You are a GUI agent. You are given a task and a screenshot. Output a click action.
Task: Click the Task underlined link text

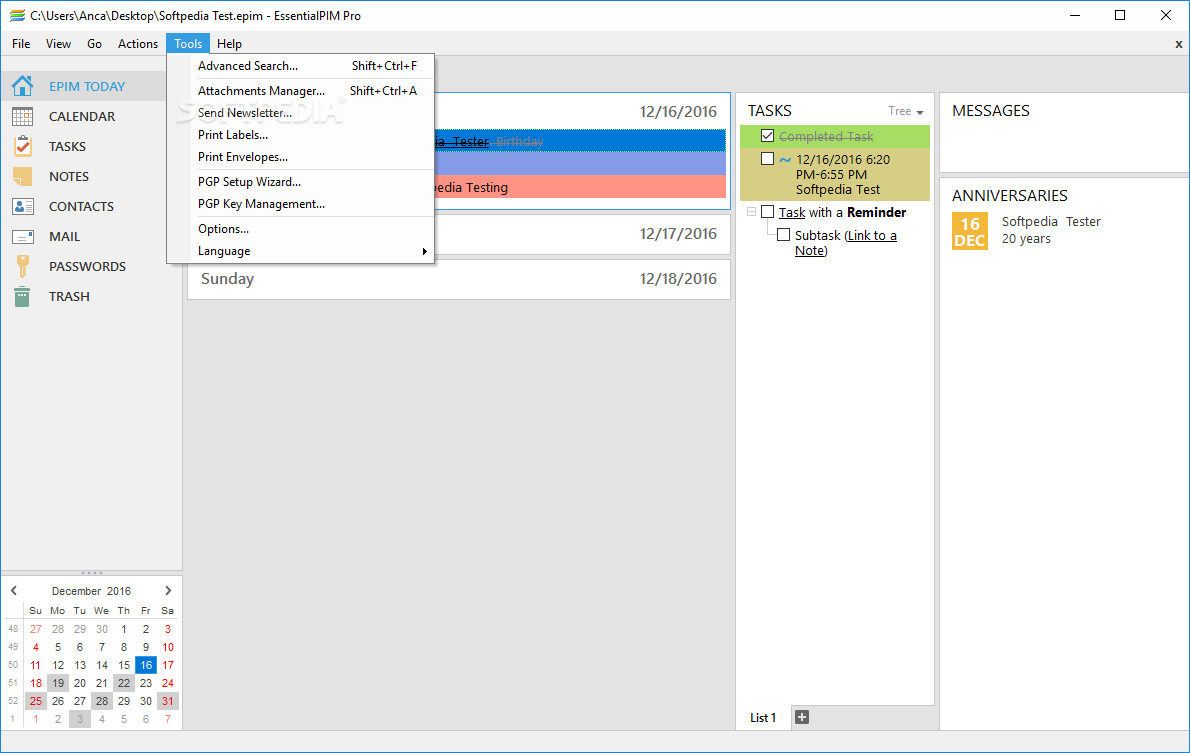coord(792,213)
